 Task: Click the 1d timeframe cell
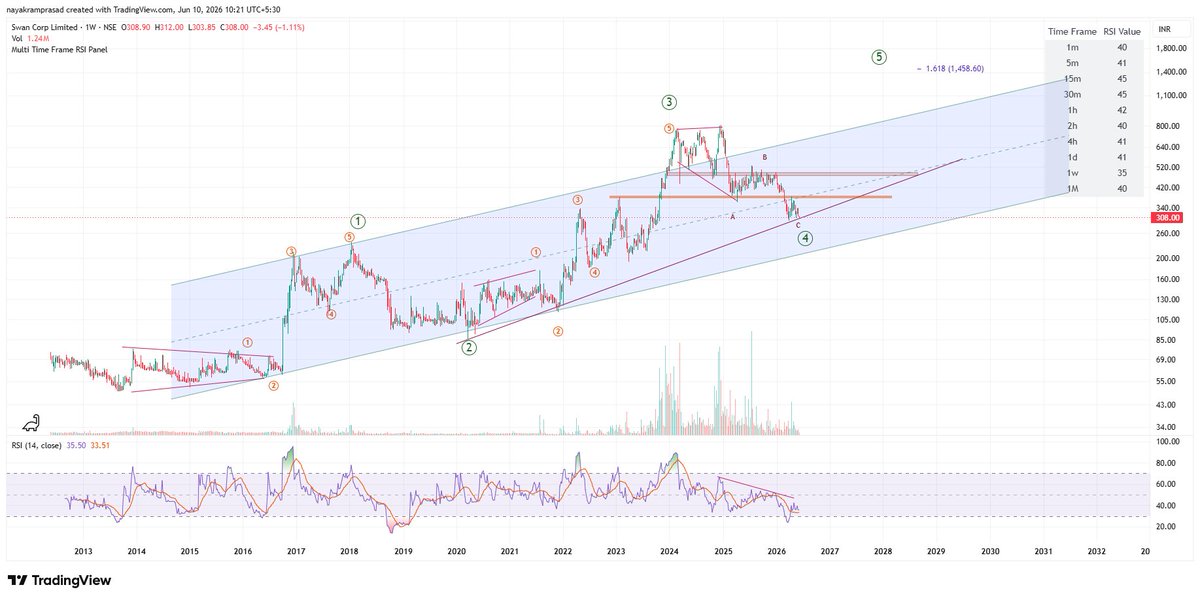pos(1071,157)
